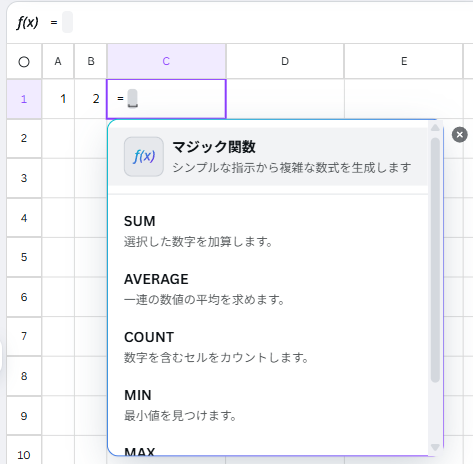473x464 pixels.
Task: Click empty cell A2
Action: tap(58, 138)
